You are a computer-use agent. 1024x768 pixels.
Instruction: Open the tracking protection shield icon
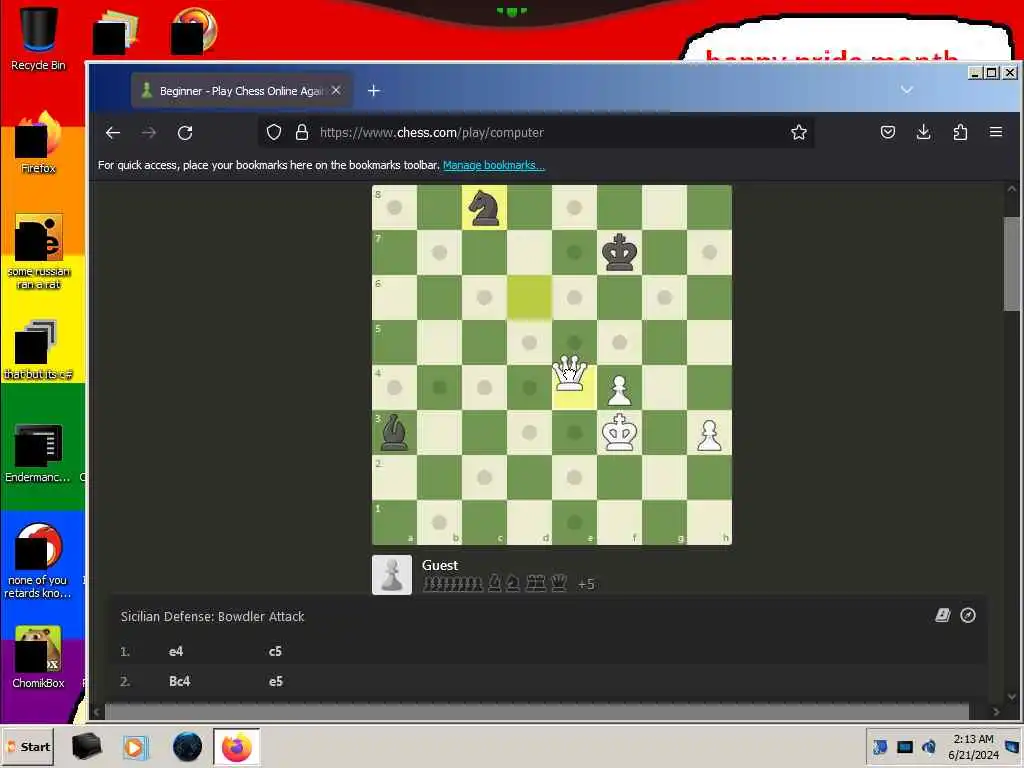coord(274,133)
